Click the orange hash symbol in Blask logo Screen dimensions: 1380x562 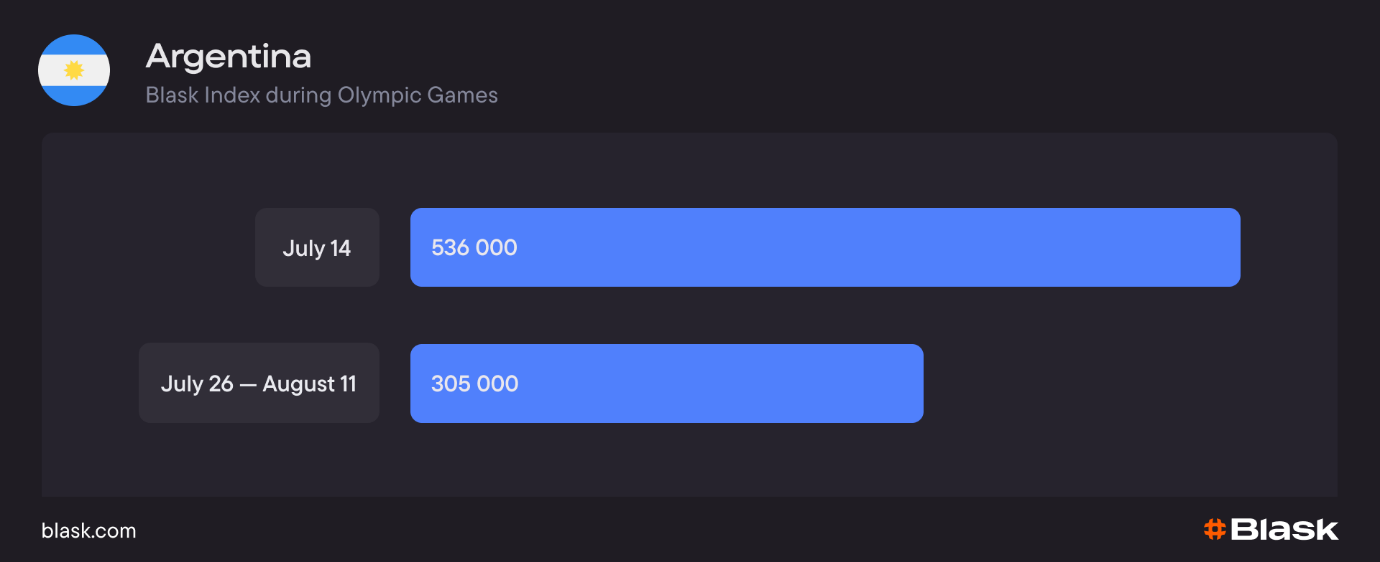1214,529
